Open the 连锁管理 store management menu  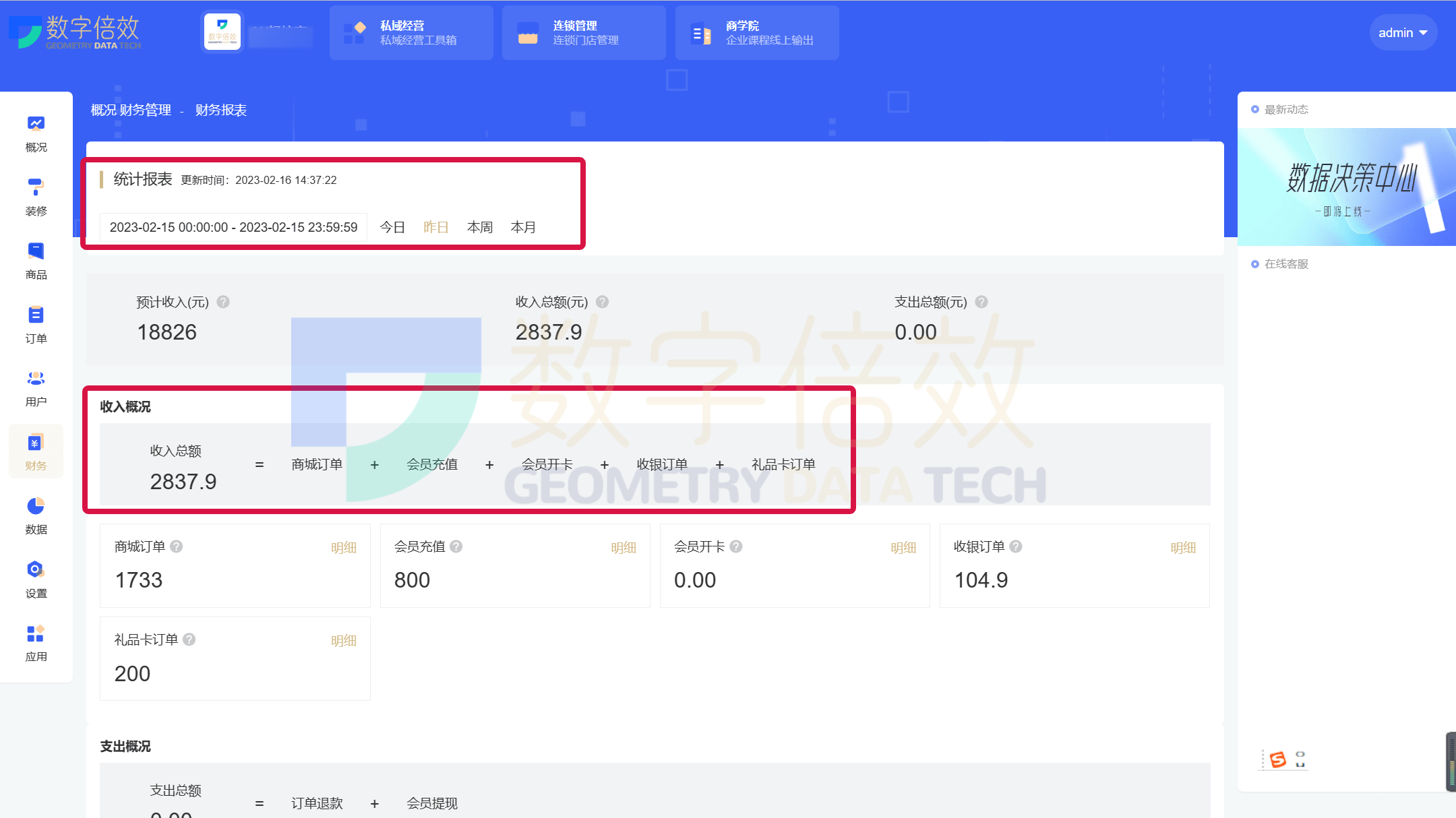584,32
